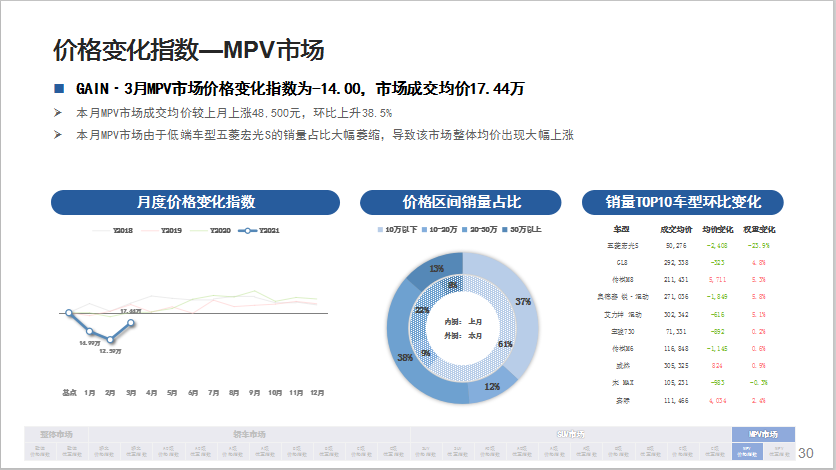836x470 pixels.
Task: Click the 销量TOP10车型环比变化 header button
Action: coord(683,202)
